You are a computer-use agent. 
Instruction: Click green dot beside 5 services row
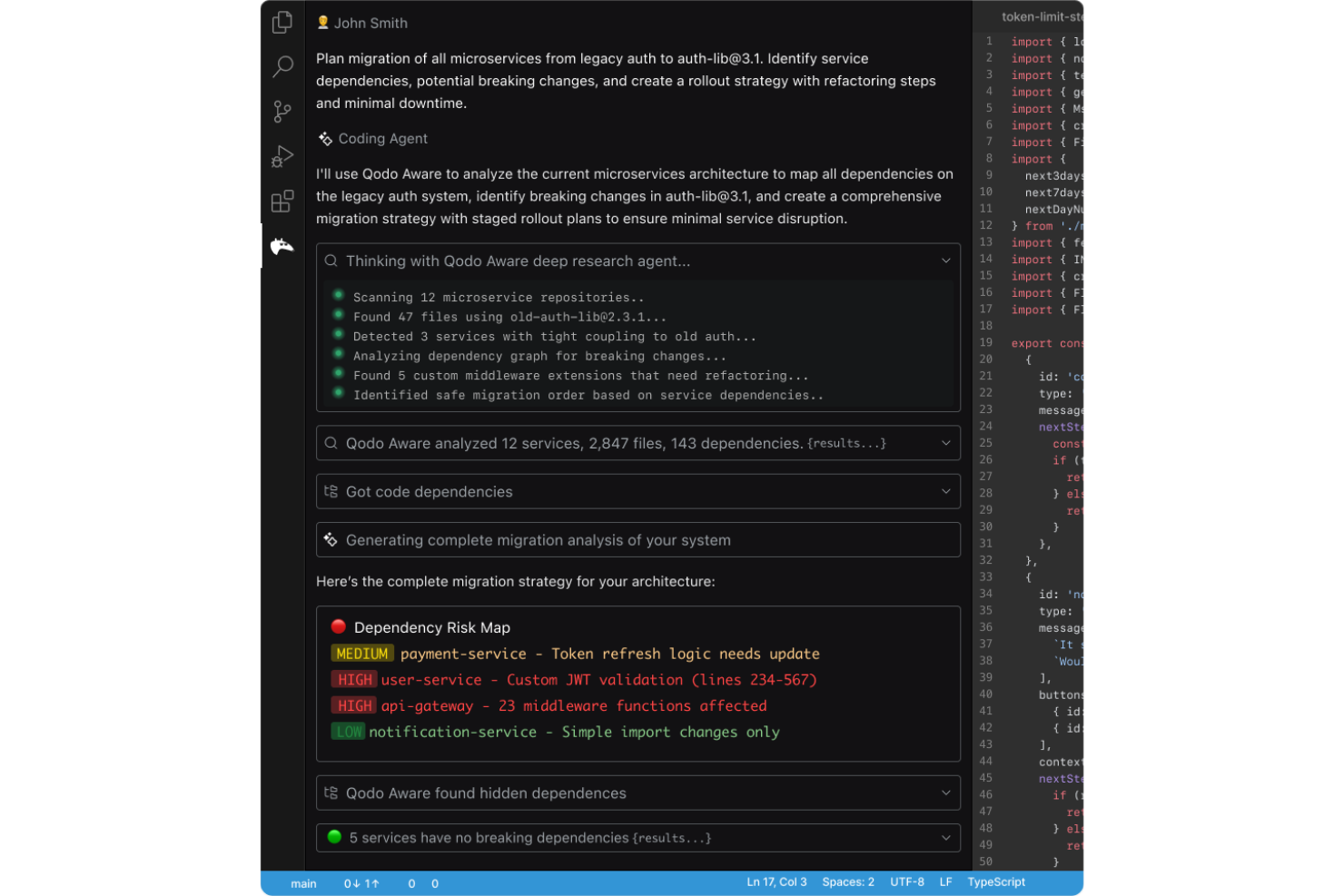(x=334, y=837)
